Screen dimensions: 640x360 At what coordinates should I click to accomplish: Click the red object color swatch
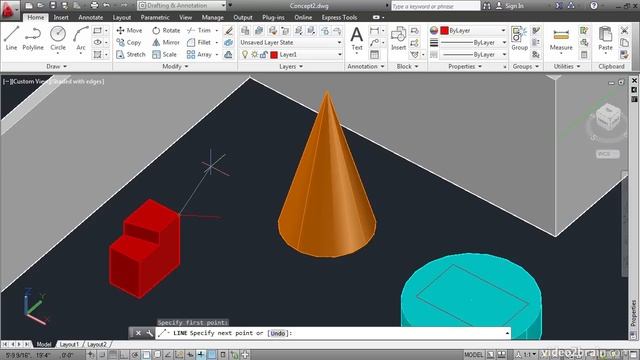coord(444,31)
